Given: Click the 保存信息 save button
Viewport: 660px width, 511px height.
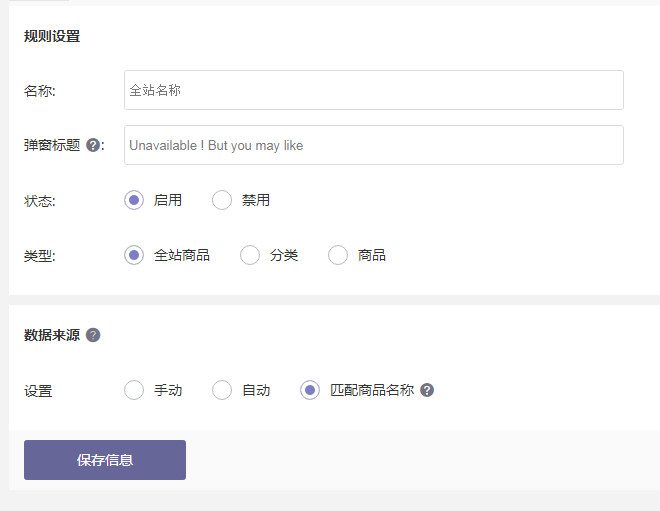Looking at the screenshot, I should point(105,460).
